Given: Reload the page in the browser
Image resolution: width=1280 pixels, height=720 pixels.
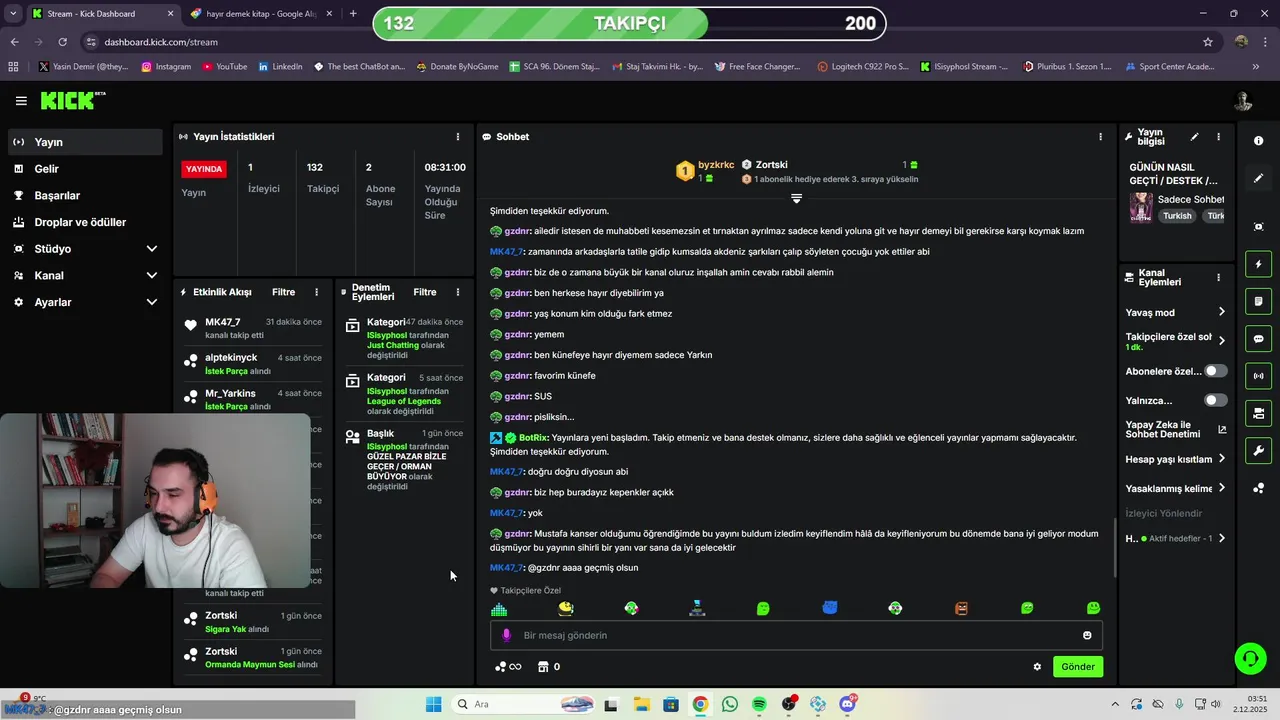Looking at the screenshot, I should point(62,42).
